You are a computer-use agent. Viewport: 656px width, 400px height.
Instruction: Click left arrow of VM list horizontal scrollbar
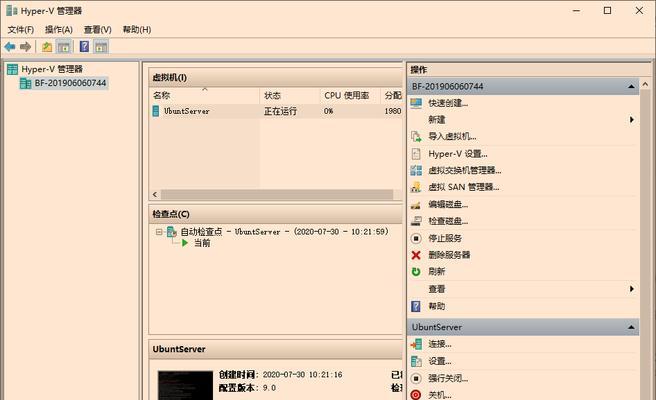[155, 195]
